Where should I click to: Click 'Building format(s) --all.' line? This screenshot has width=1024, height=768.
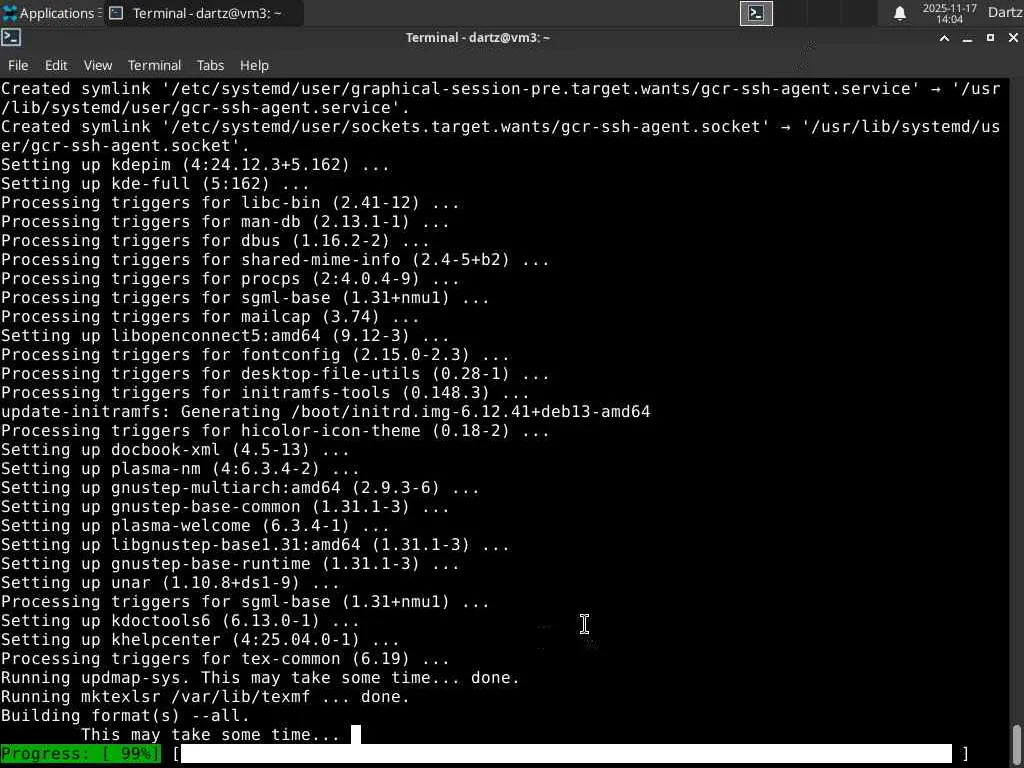pyautogui.click(x=125, y=716)
